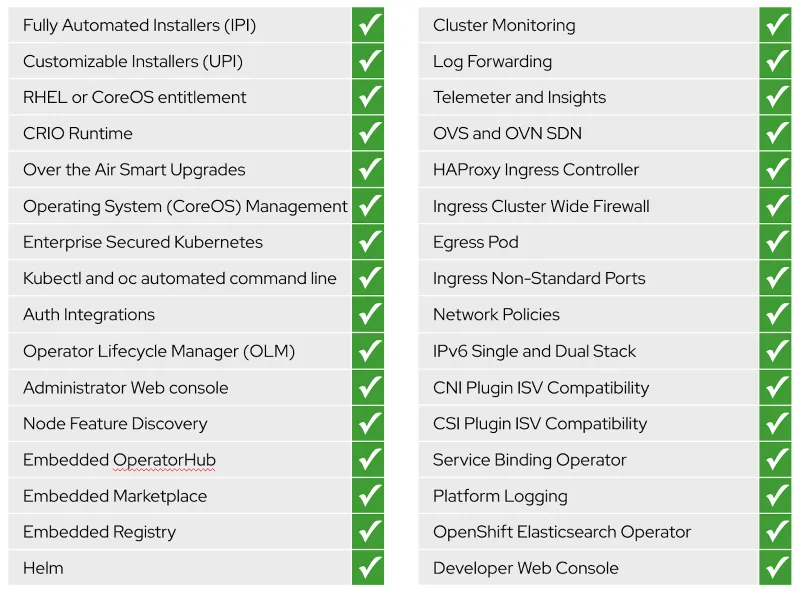Click the green check for HAProxy Ingress Controller

tap(775, 170)
